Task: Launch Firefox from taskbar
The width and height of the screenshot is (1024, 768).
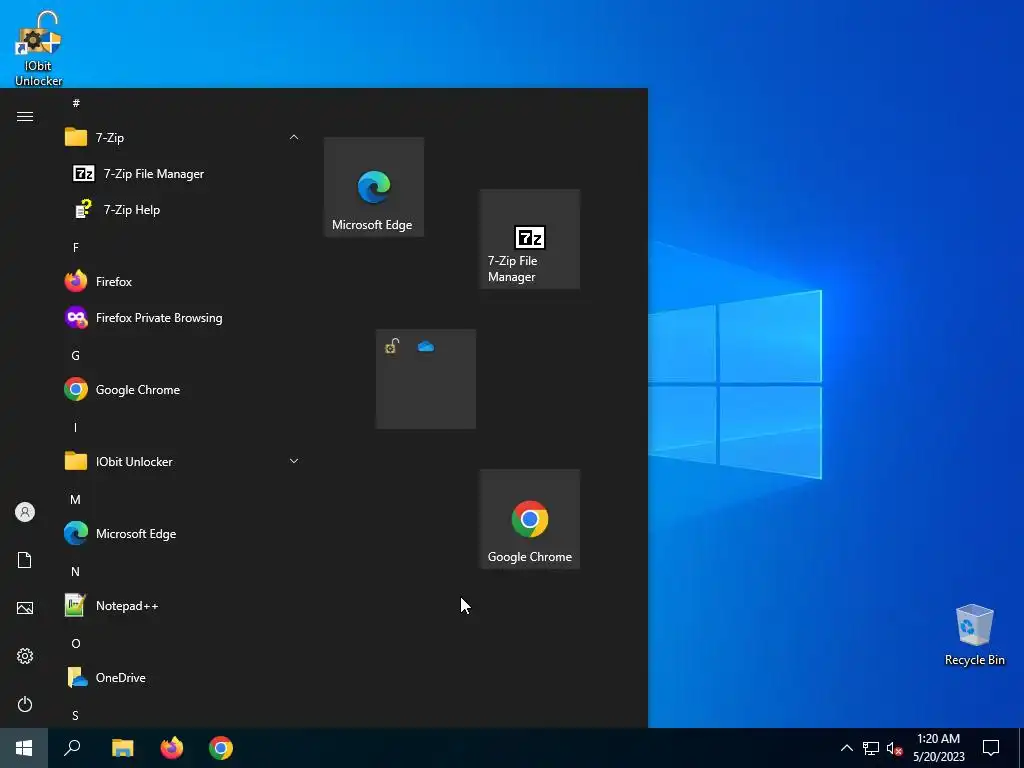Action: pos(172,748)
